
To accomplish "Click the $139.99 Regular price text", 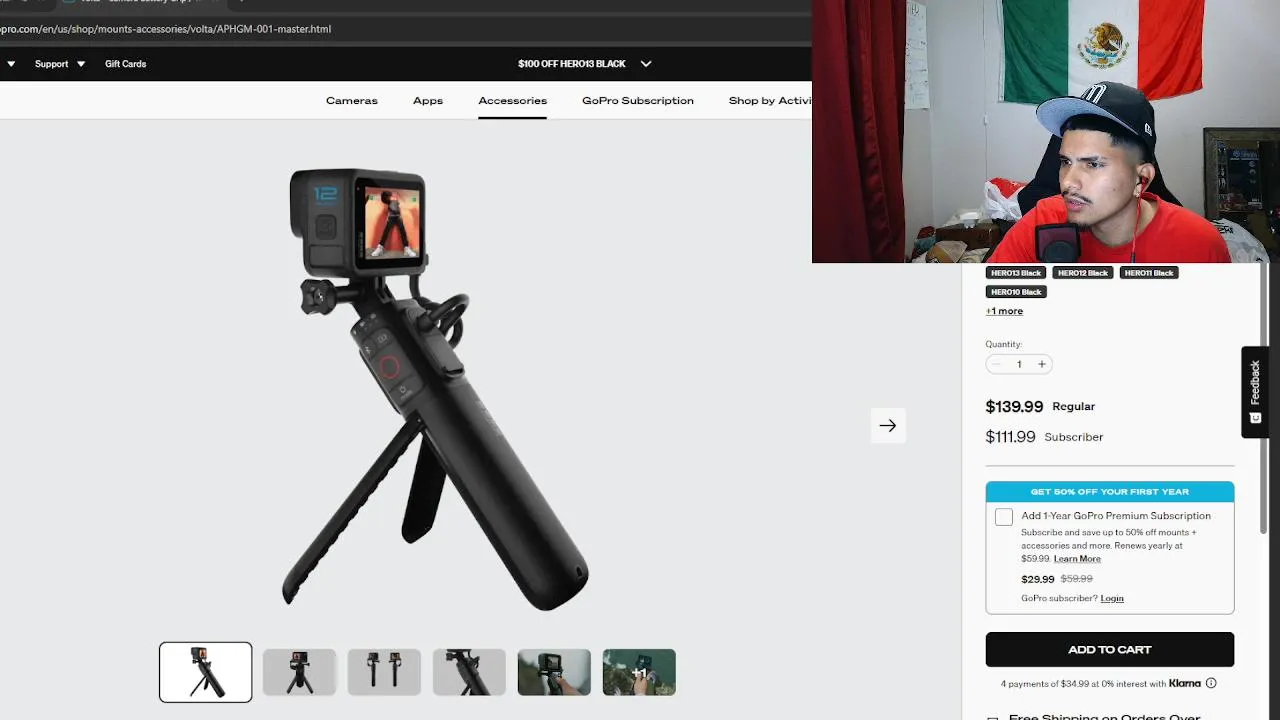I will point(1040,407).
